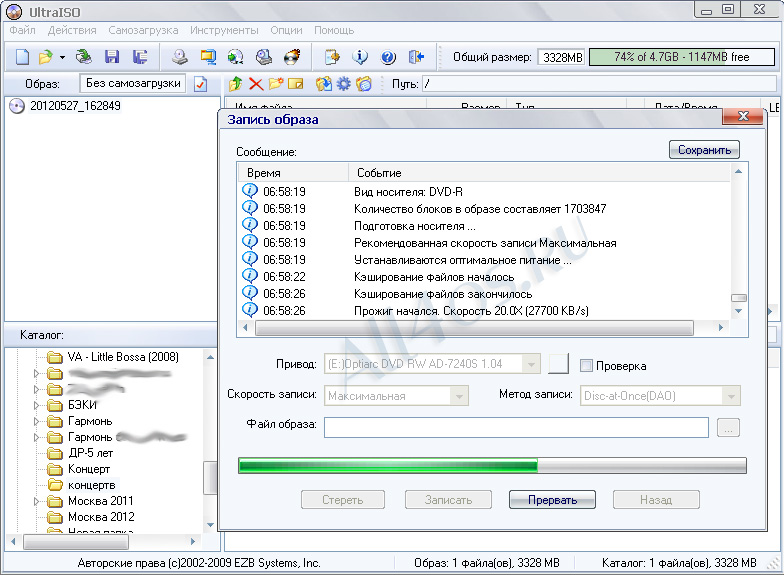Click the Save floppy disk icon
Viewport: 784px width, 575px height.
point(112,56)
